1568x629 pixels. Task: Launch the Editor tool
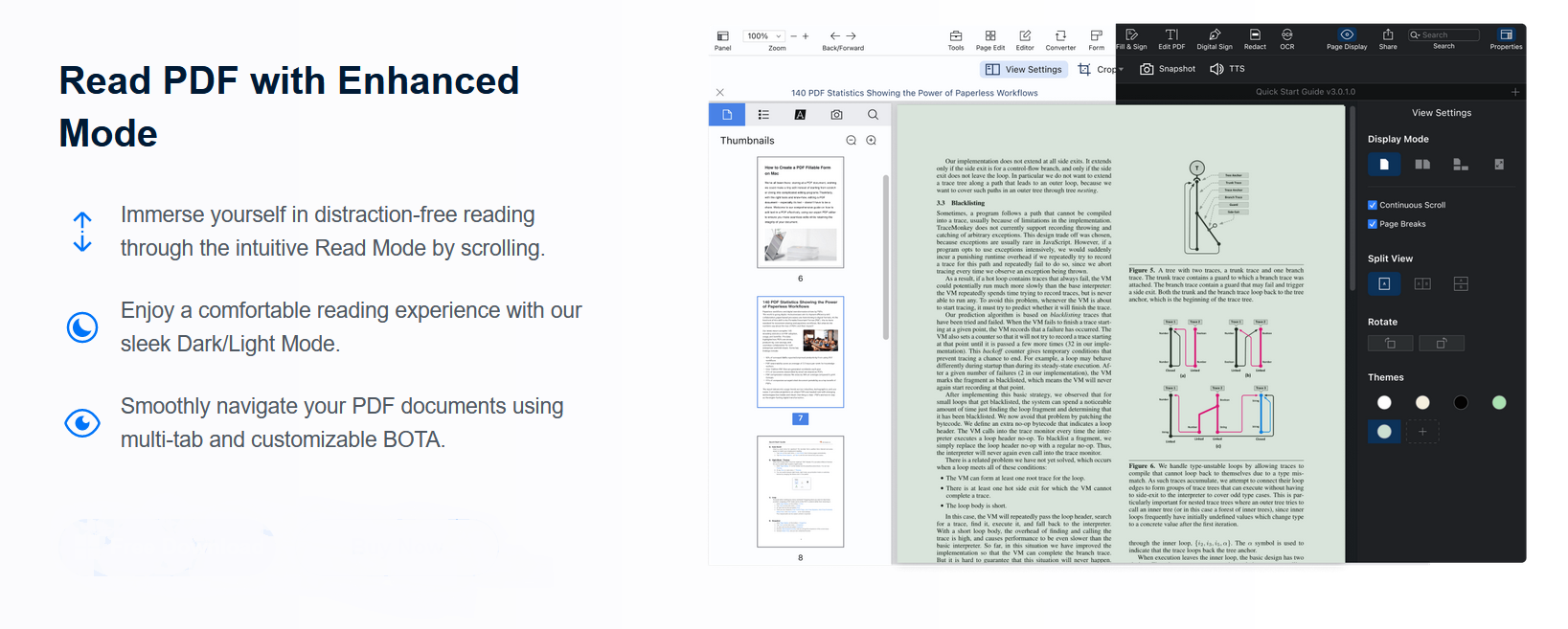pos(1025,39)
